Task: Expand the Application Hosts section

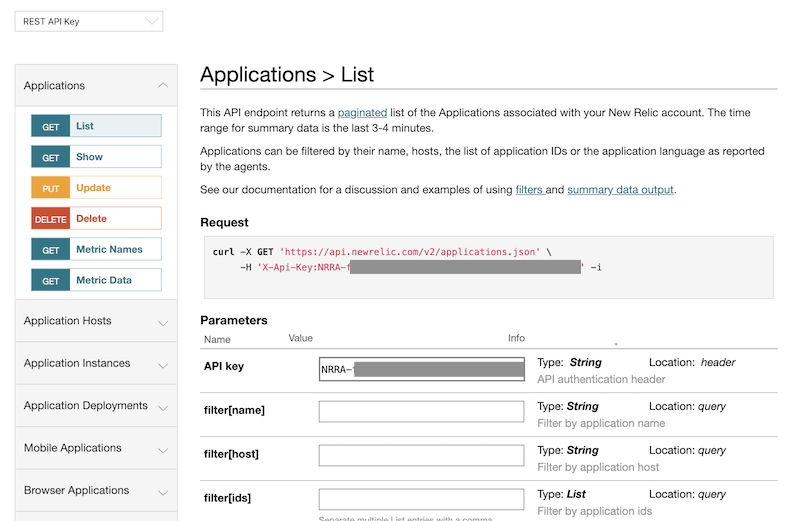Action: click(x=96, y=321)
